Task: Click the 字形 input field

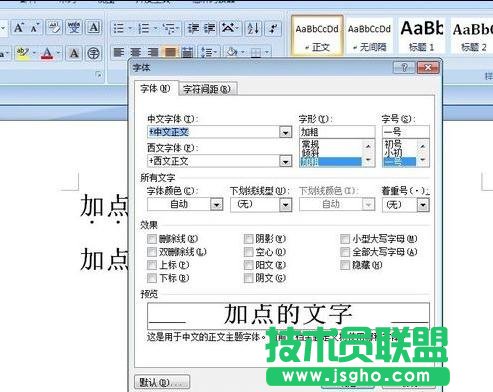Action: [x=337, y=132]
